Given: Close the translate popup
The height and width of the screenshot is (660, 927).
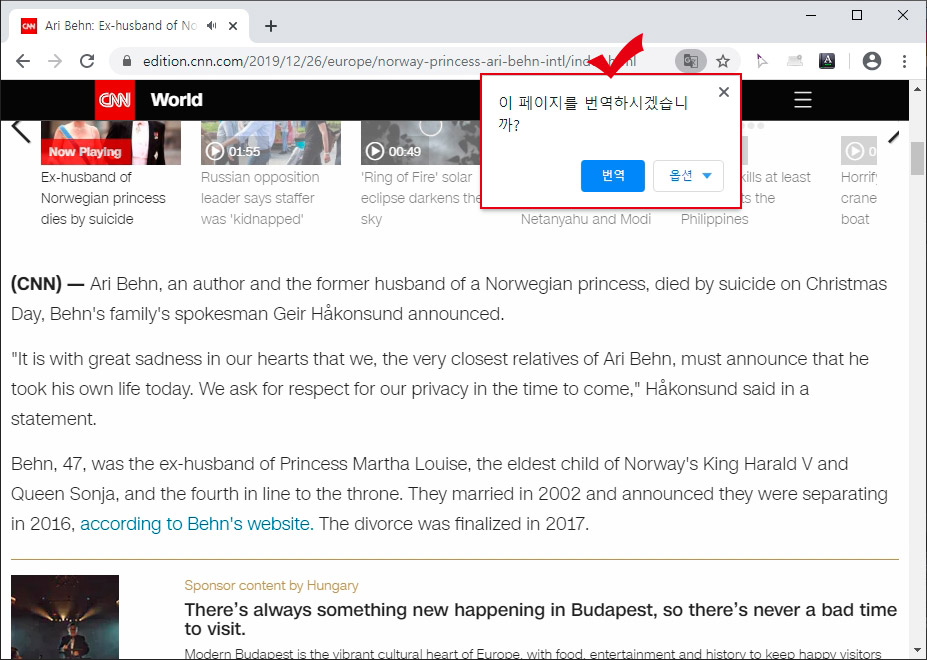Looking at the screenshot, I should click(x=724, y=92).
